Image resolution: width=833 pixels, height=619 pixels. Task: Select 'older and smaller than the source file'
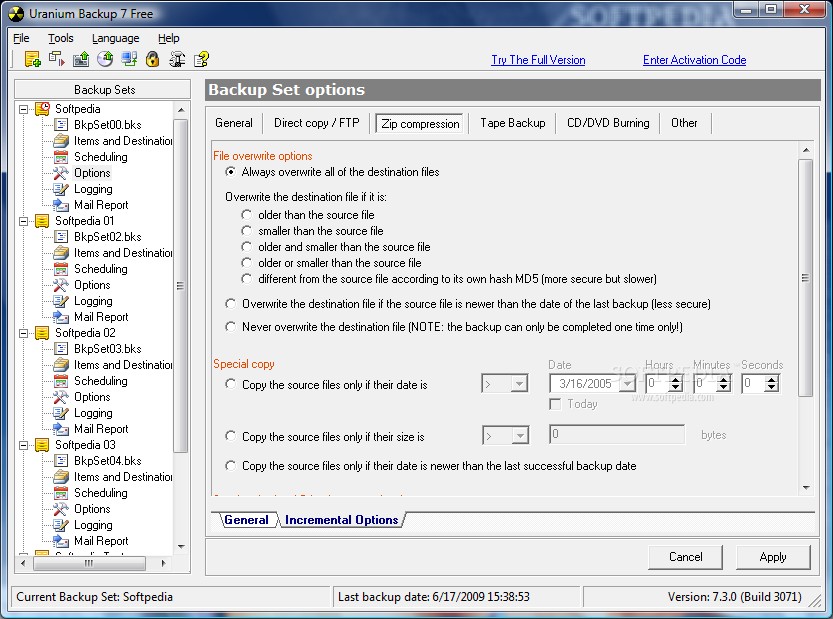click(246, 247)
